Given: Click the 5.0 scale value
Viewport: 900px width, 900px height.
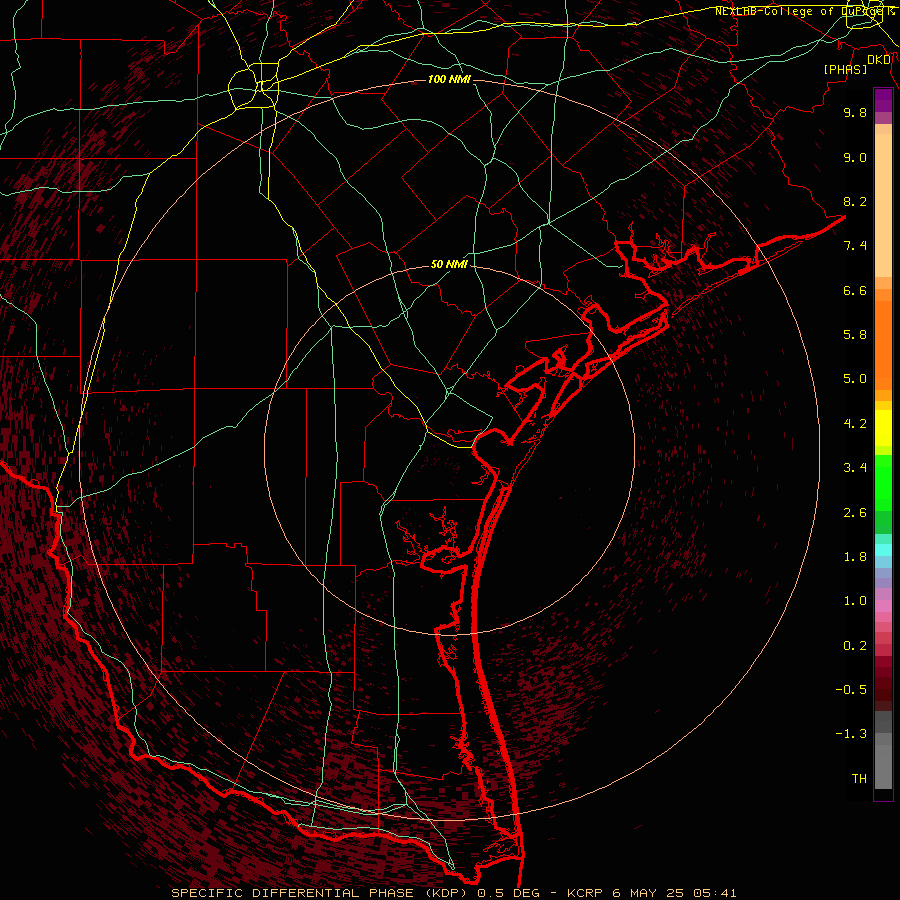Looking at the screenshot, I should point(855,379).
